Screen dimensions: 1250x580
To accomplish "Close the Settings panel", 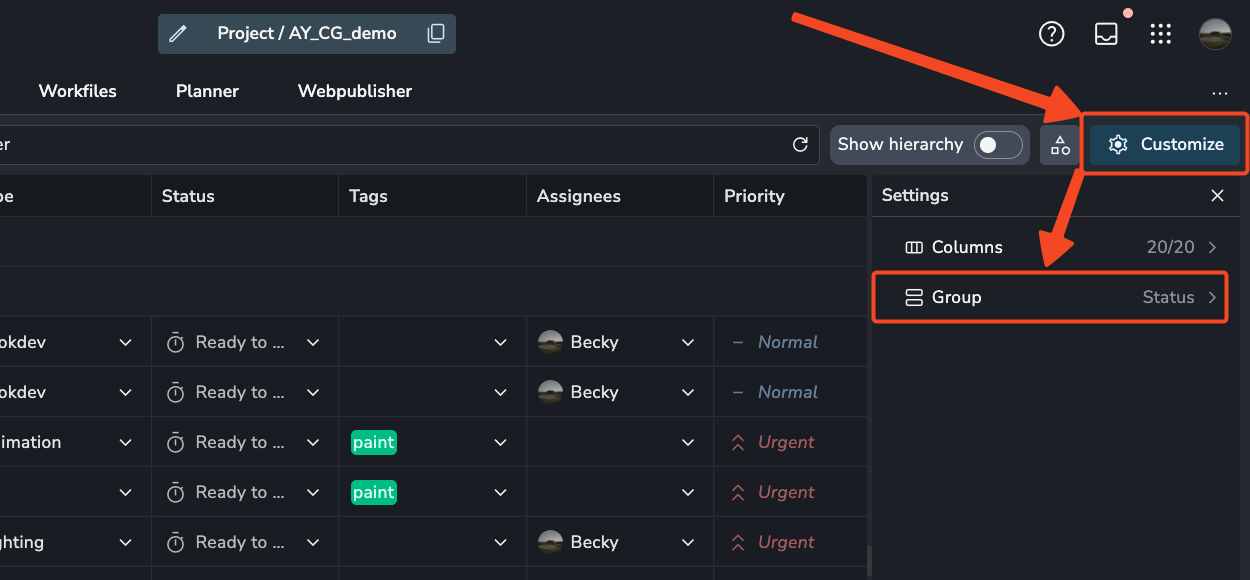I will click(1217, 196).
